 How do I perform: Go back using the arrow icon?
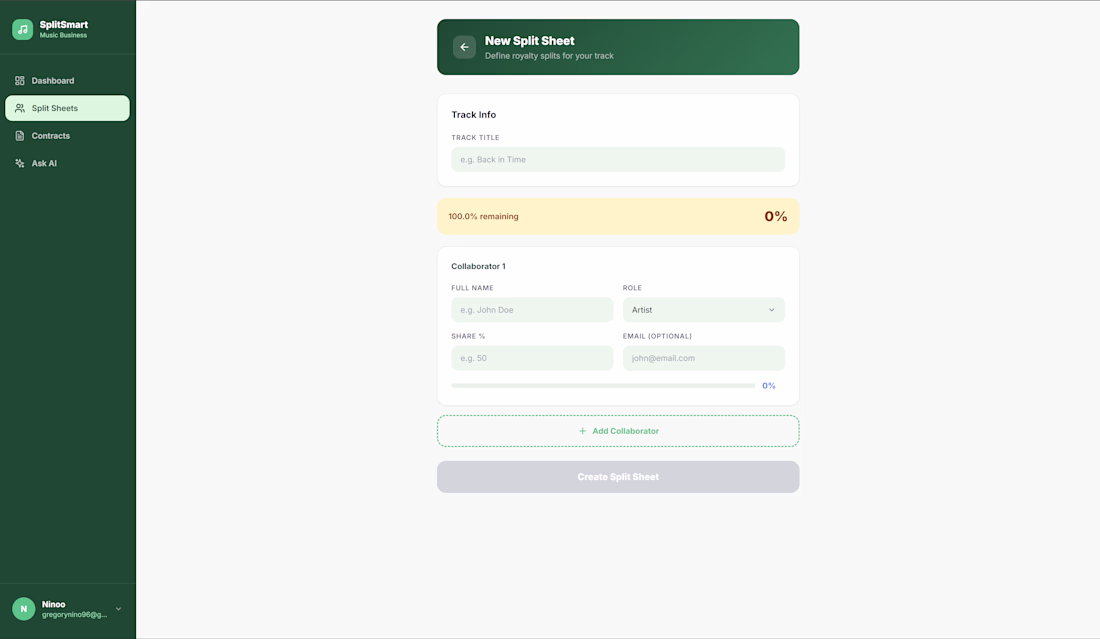click(464, 47)
